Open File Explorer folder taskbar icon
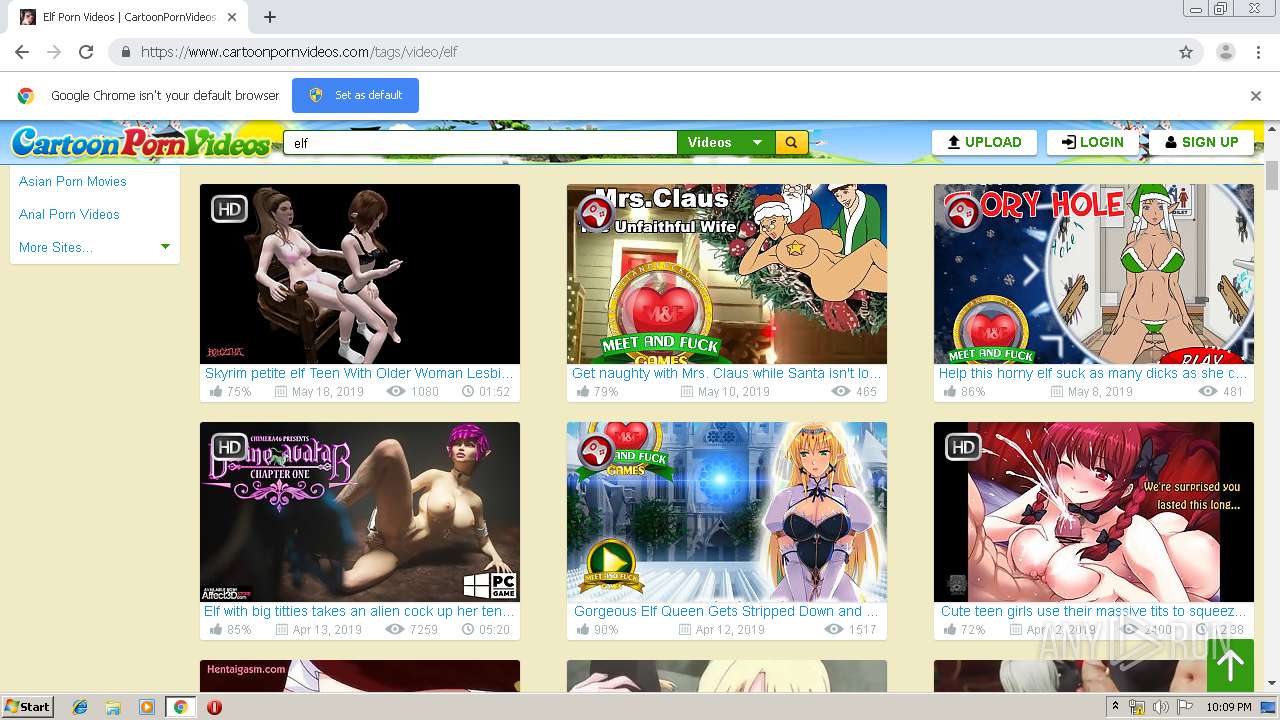1280x720 pixels. pos(113,707)
